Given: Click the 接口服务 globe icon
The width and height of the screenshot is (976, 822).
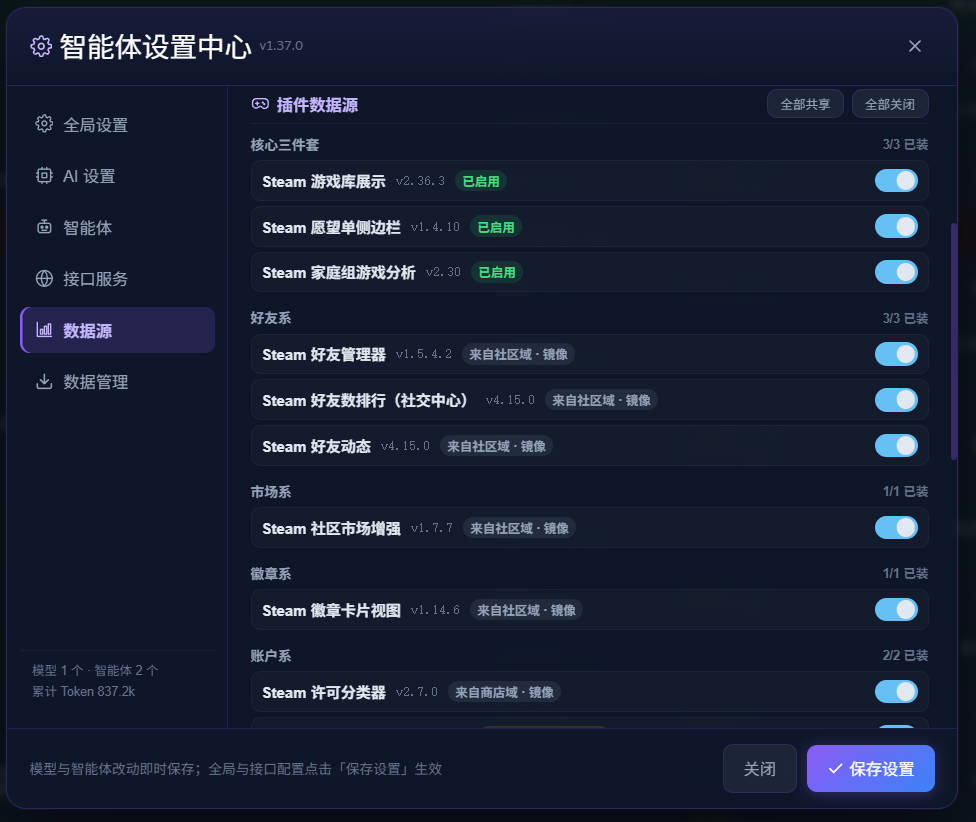Looking at the screenshot, I should pyautogui.click(x=44, y=278).
